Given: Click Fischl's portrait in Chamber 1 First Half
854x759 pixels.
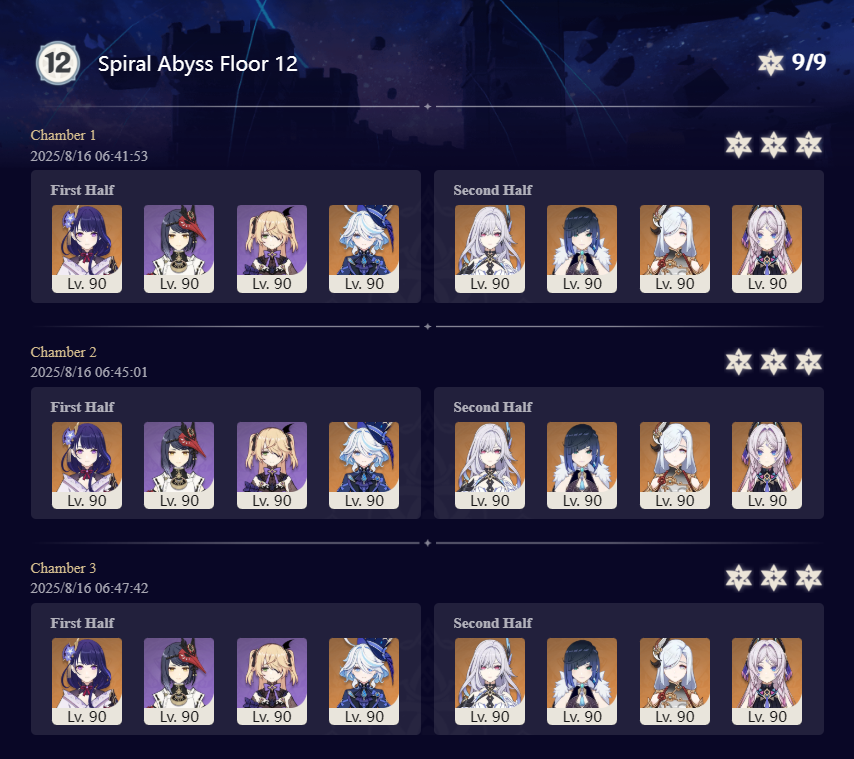Looking at the screenshot, I should (272, 249).
